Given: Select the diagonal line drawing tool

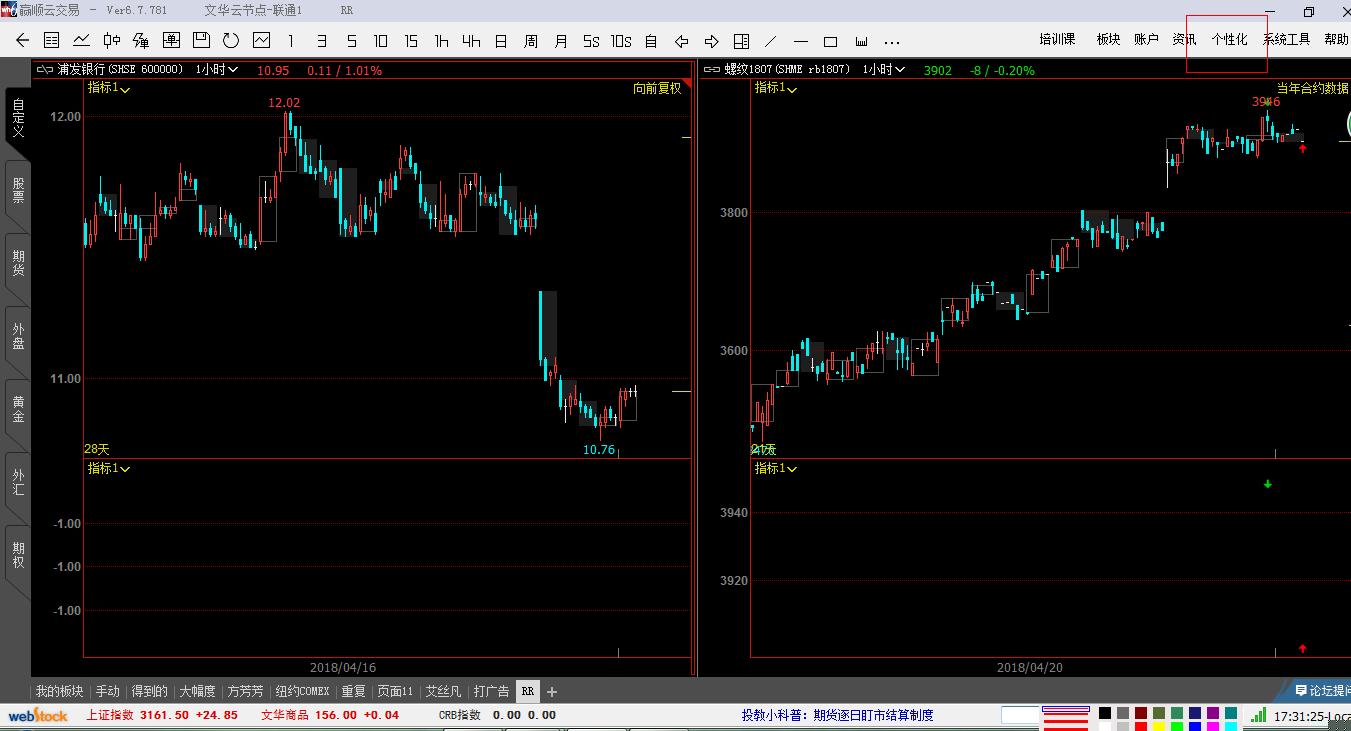Looking at the screenshot, I should (x=770, y=41).
